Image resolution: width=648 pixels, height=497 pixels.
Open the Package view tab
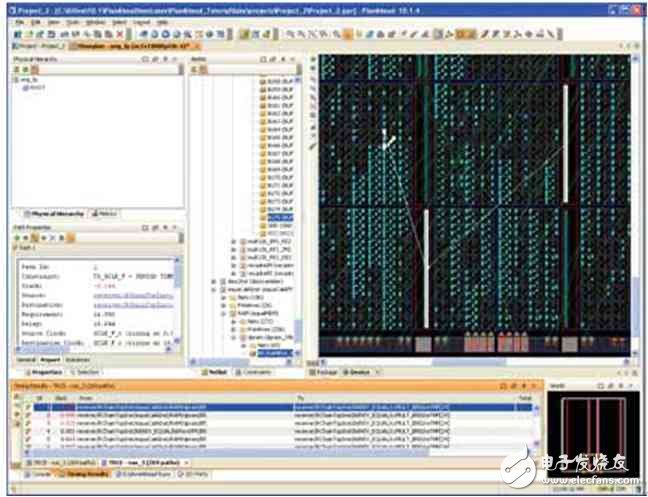click(x=329, y=371)
